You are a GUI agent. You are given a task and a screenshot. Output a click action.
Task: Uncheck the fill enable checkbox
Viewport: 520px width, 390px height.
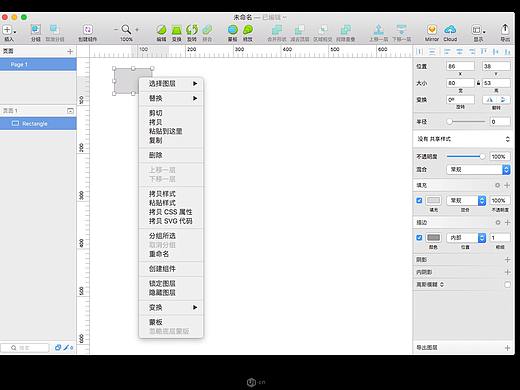coord(419,200)
